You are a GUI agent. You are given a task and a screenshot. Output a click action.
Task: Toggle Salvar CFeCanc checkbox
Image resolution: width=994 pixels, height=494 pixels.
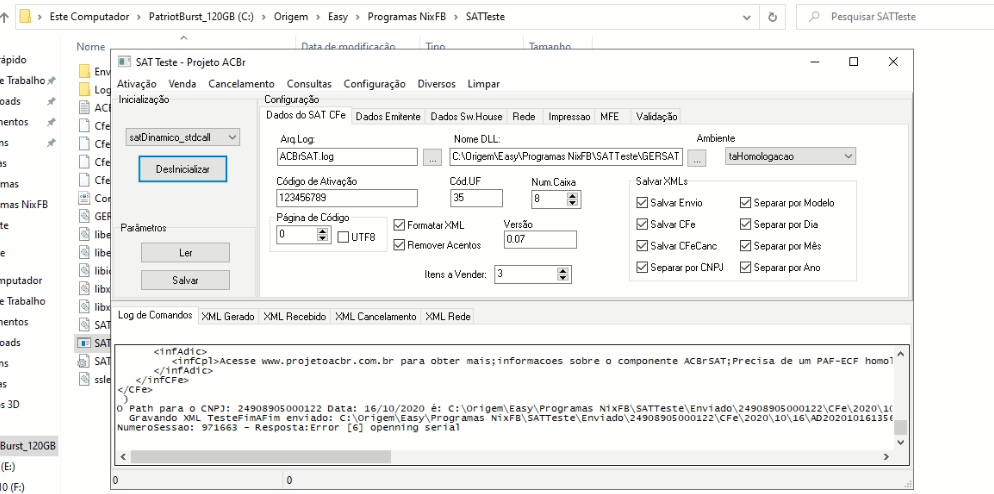coord(642,246)
